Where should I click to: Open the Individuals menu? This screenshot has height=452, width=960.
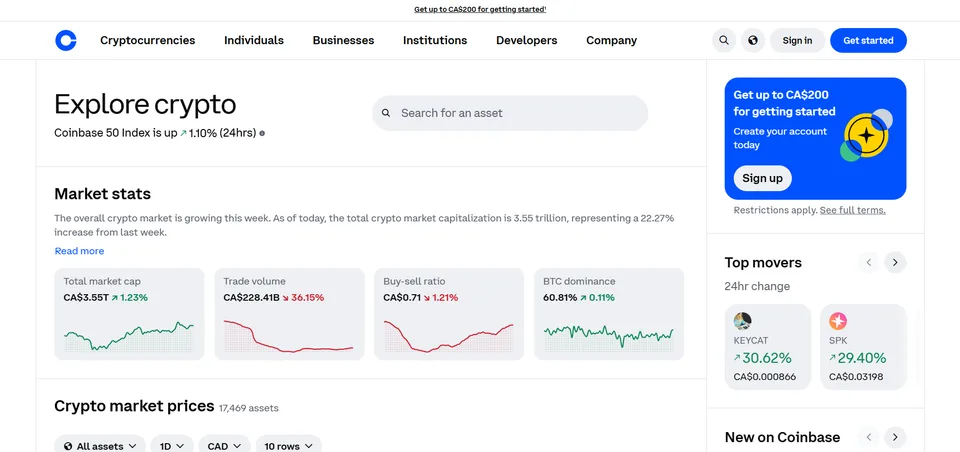254,40
